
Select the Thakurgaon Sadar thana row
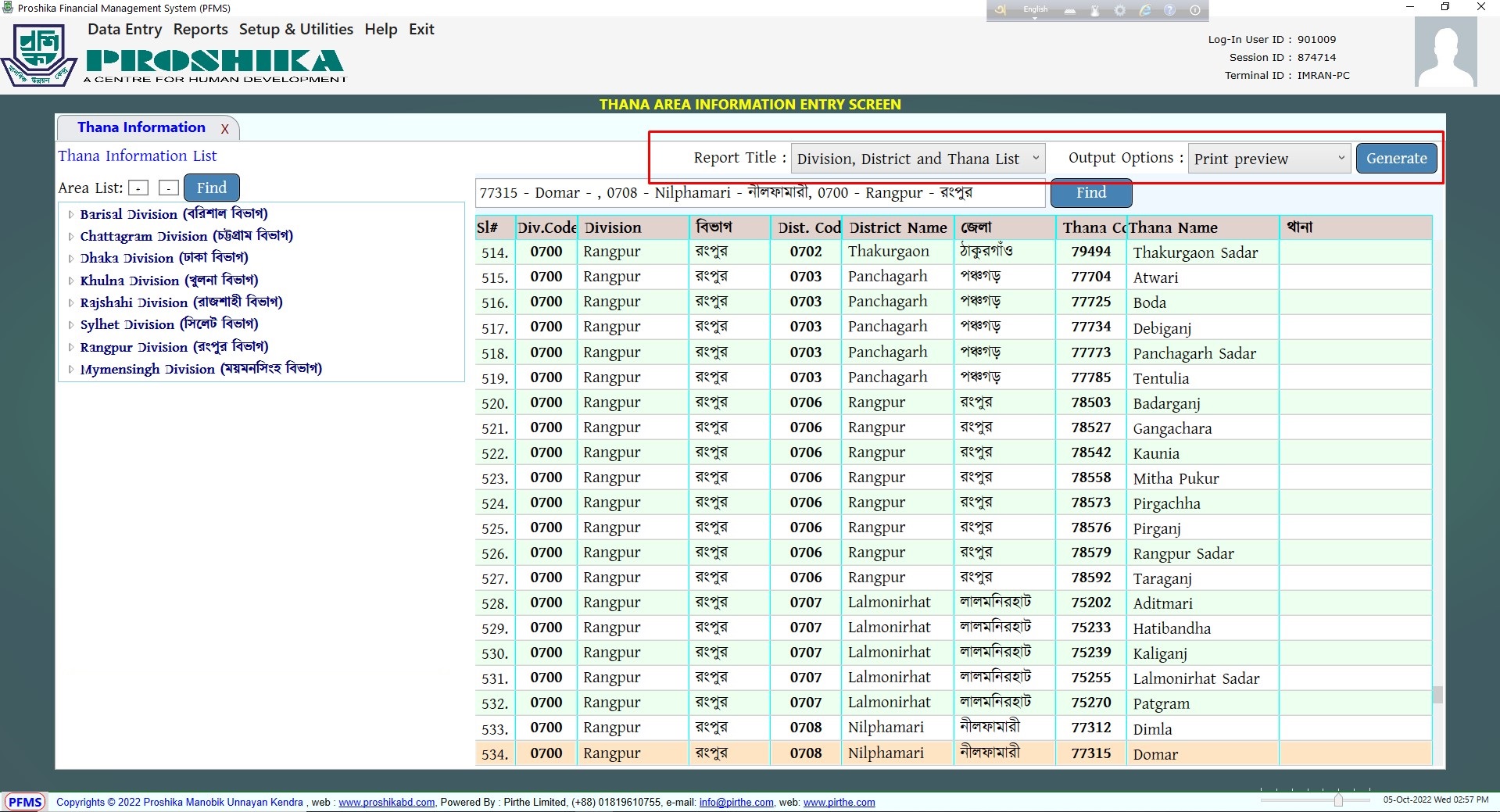pos(953,252)
